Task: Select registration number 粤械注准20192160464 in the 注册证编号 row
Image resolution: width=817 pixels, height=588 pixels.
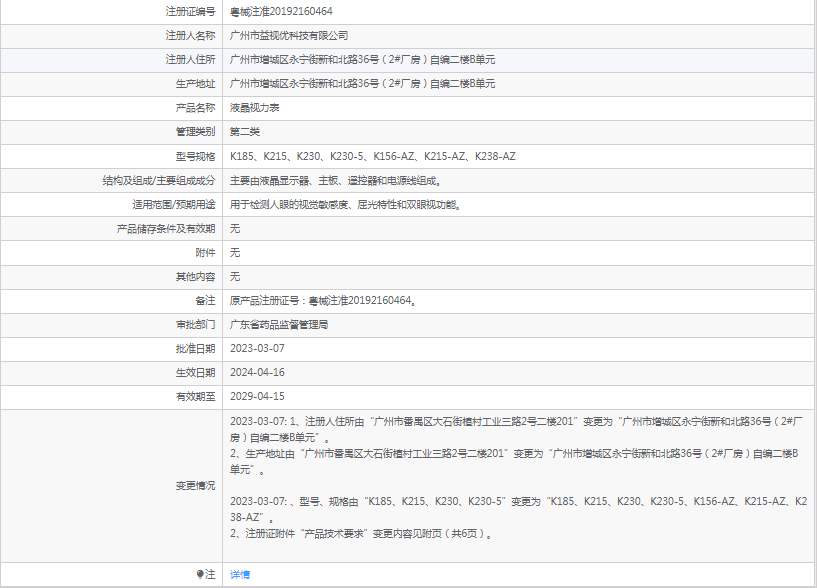Action: (281, 11)
